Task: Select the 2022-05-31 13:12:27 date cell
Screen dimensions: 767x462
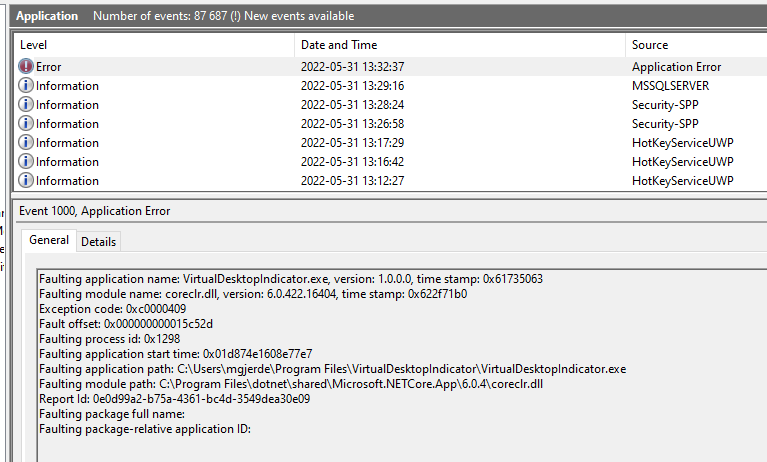Action: tap(352, 181)
